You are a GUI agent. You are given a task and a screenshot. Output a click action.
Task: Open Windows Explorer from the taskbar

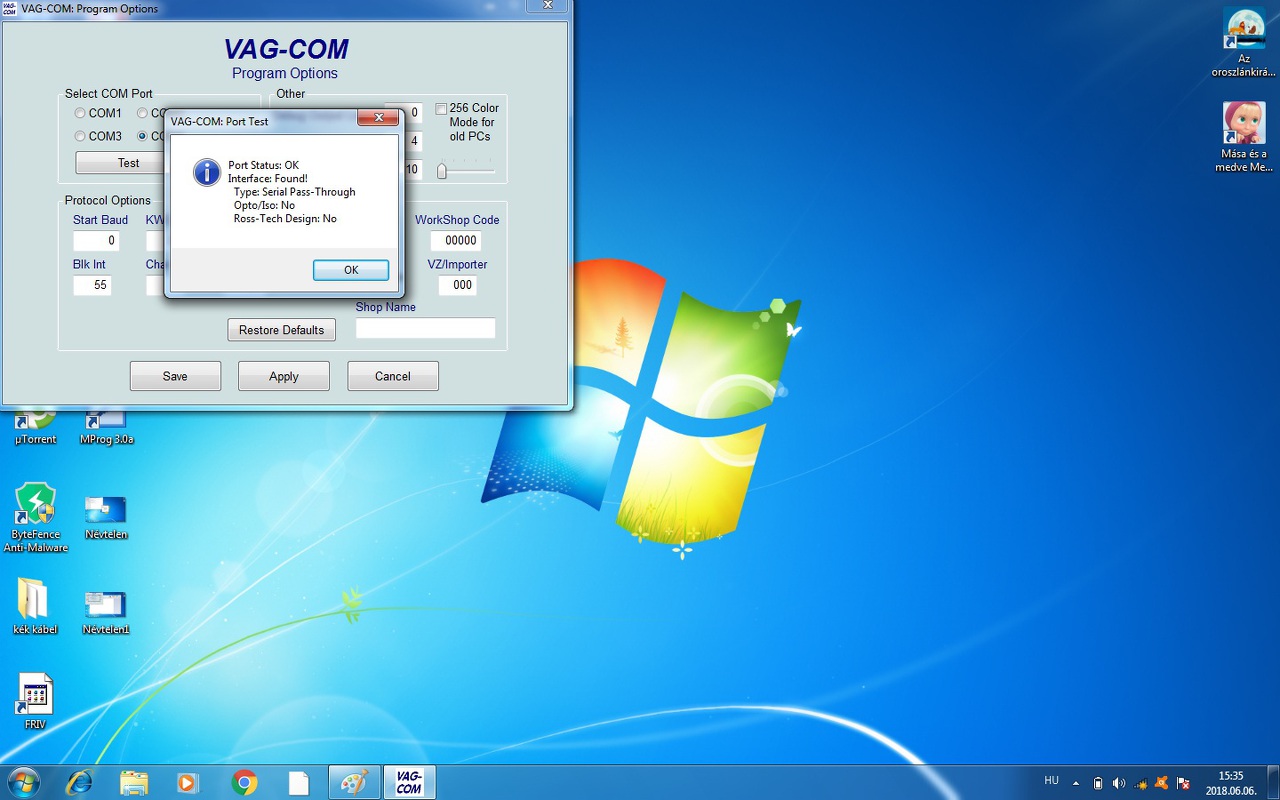click(x=134, y=782)
